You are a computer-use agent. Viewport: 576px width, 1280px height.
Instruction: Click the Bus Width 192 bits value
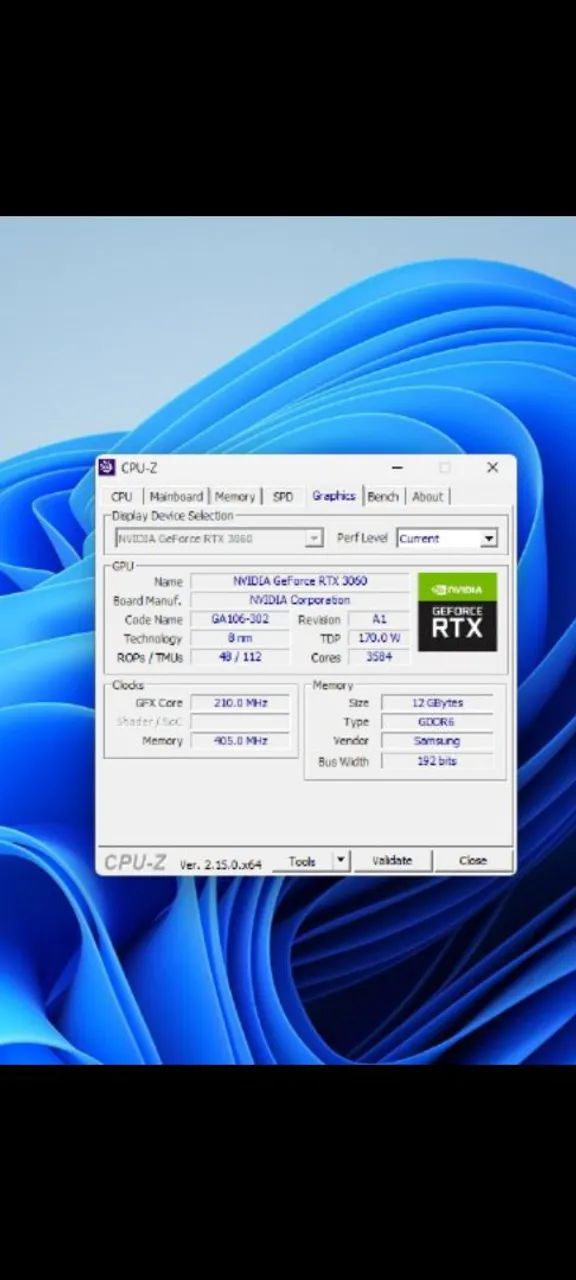pos(437,761)
